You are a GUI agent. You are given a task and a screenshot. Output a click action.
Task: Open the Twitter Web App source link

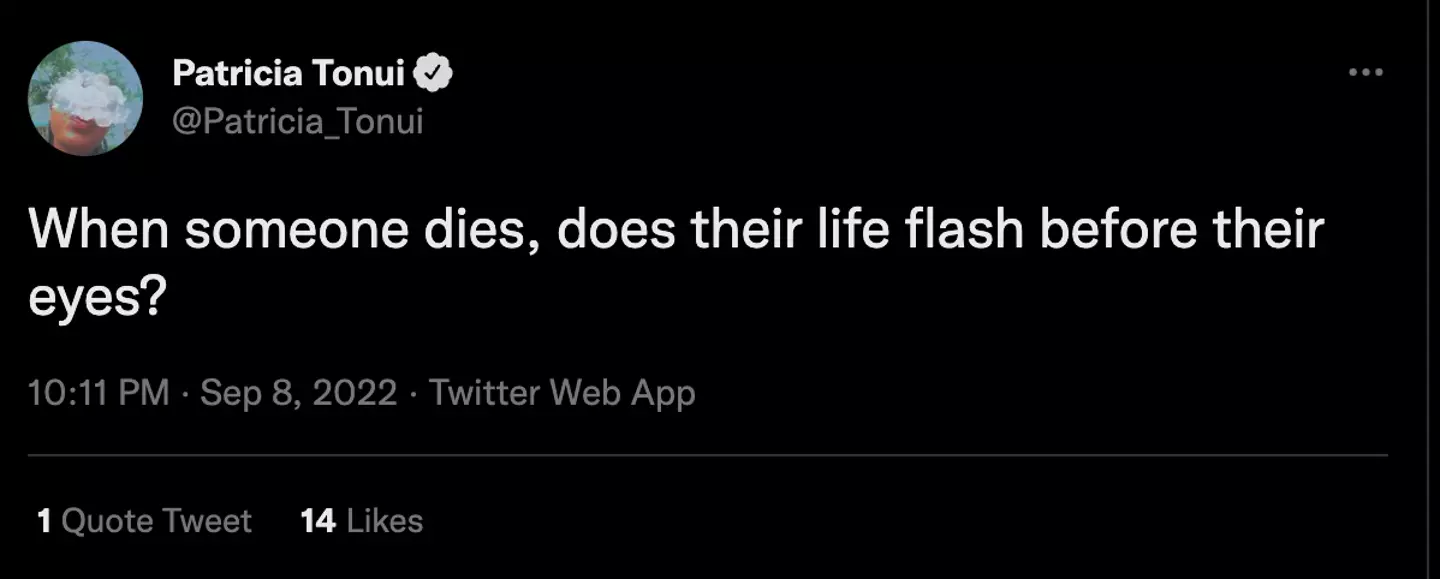562,393
